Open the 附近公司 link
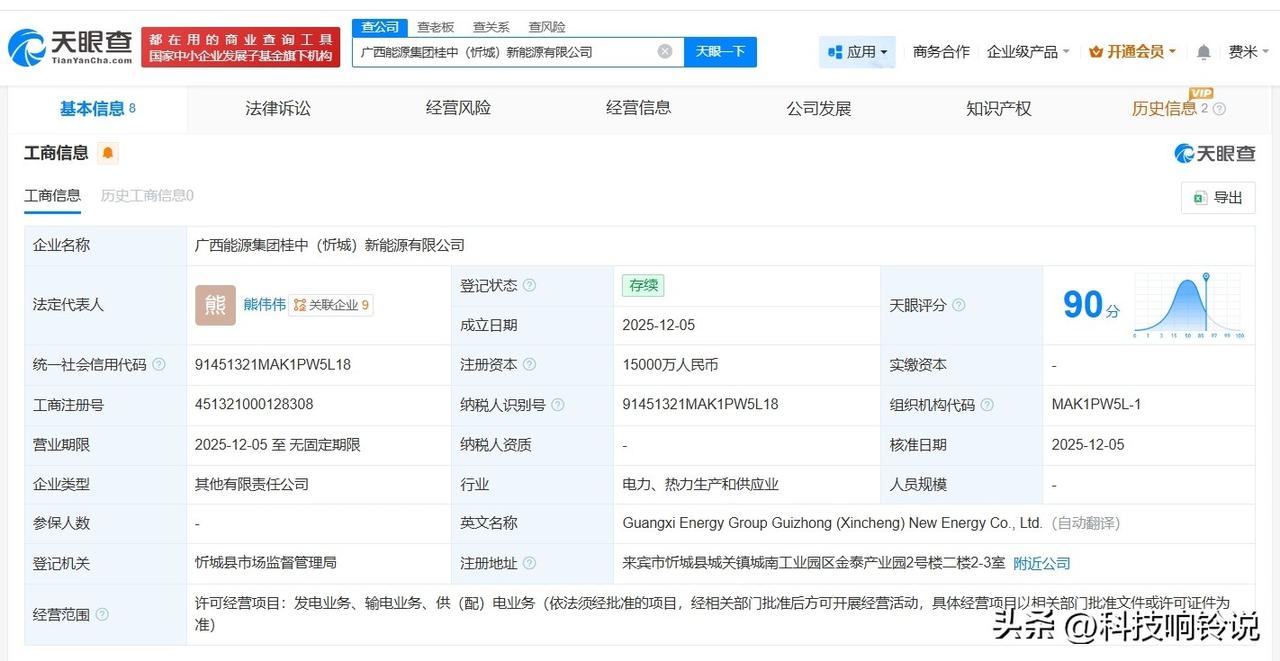This screenshot has height=661, width=1280. pos(1041,563)
